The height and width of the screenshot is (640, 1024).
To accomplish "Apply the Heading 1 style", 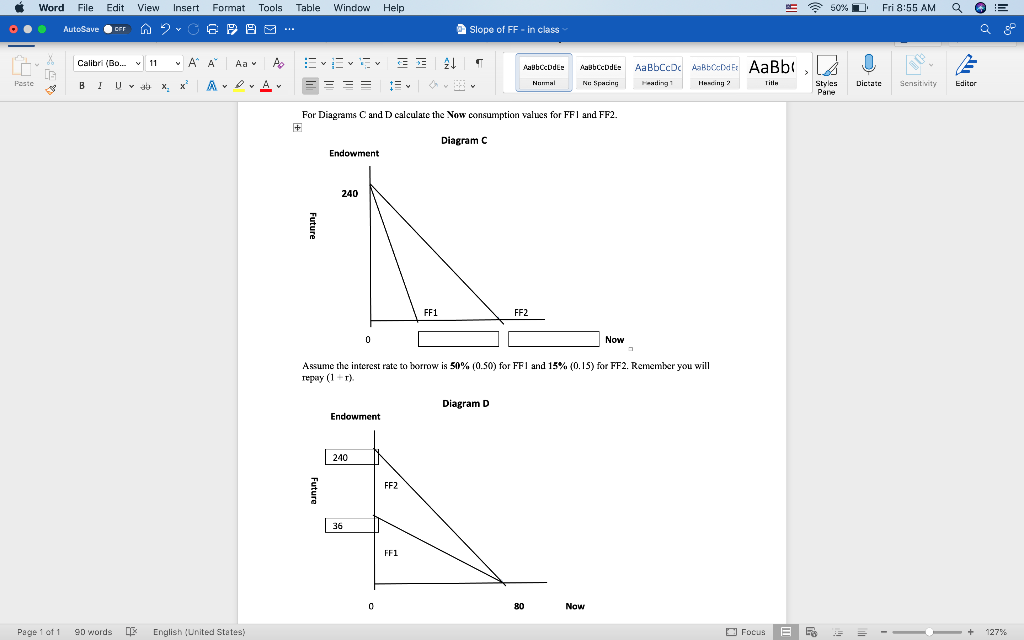I will click(x=657, y=72).
